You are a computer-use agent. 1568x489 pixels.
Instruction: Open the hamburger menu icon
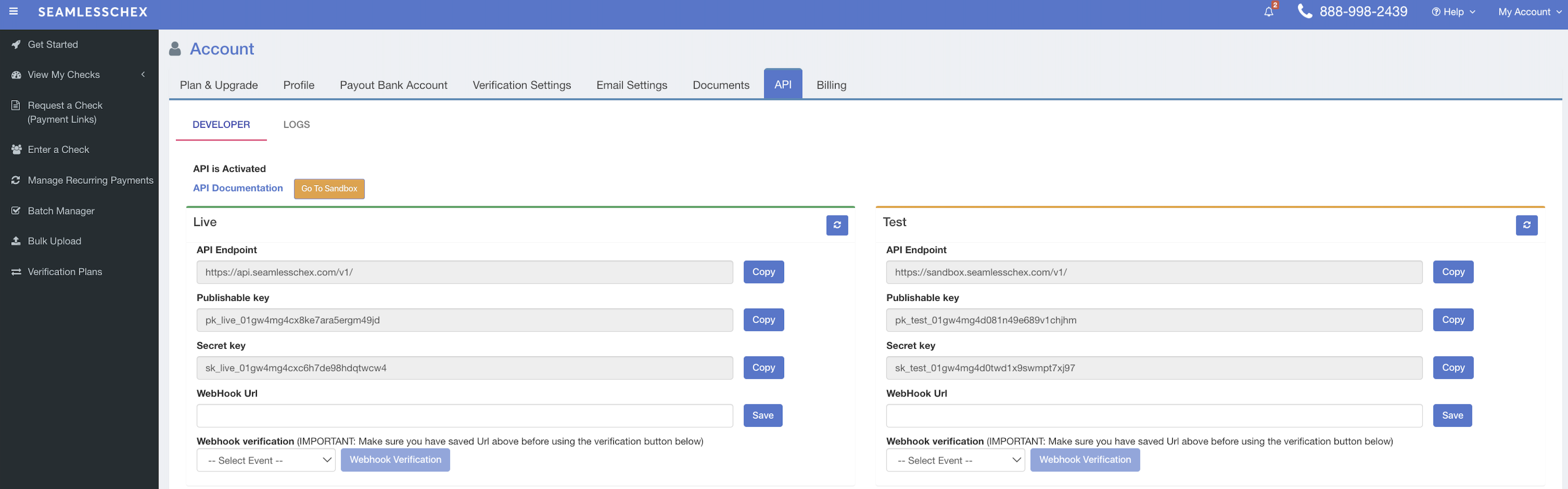coord(13,12)
